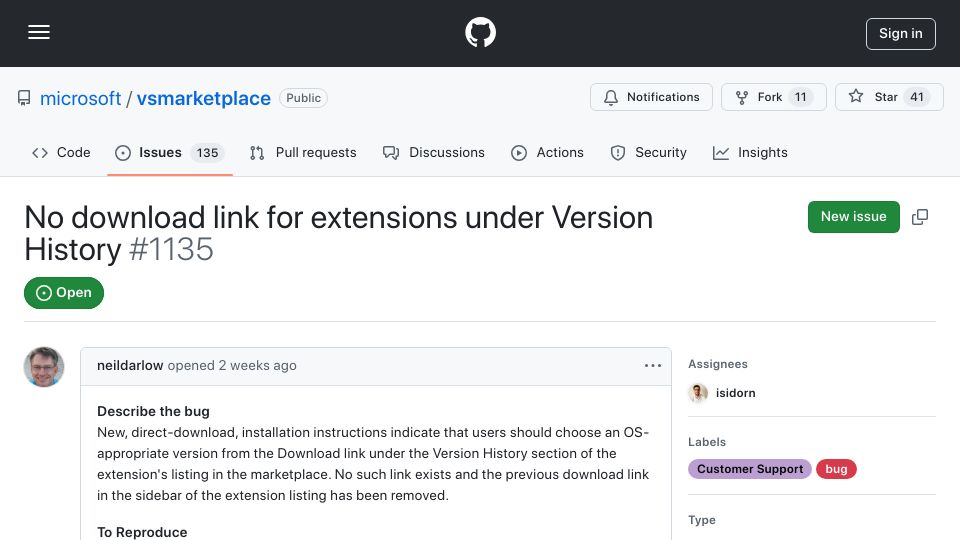Click the star count 41
Screen dimensions: 960x540
[917, 97]
